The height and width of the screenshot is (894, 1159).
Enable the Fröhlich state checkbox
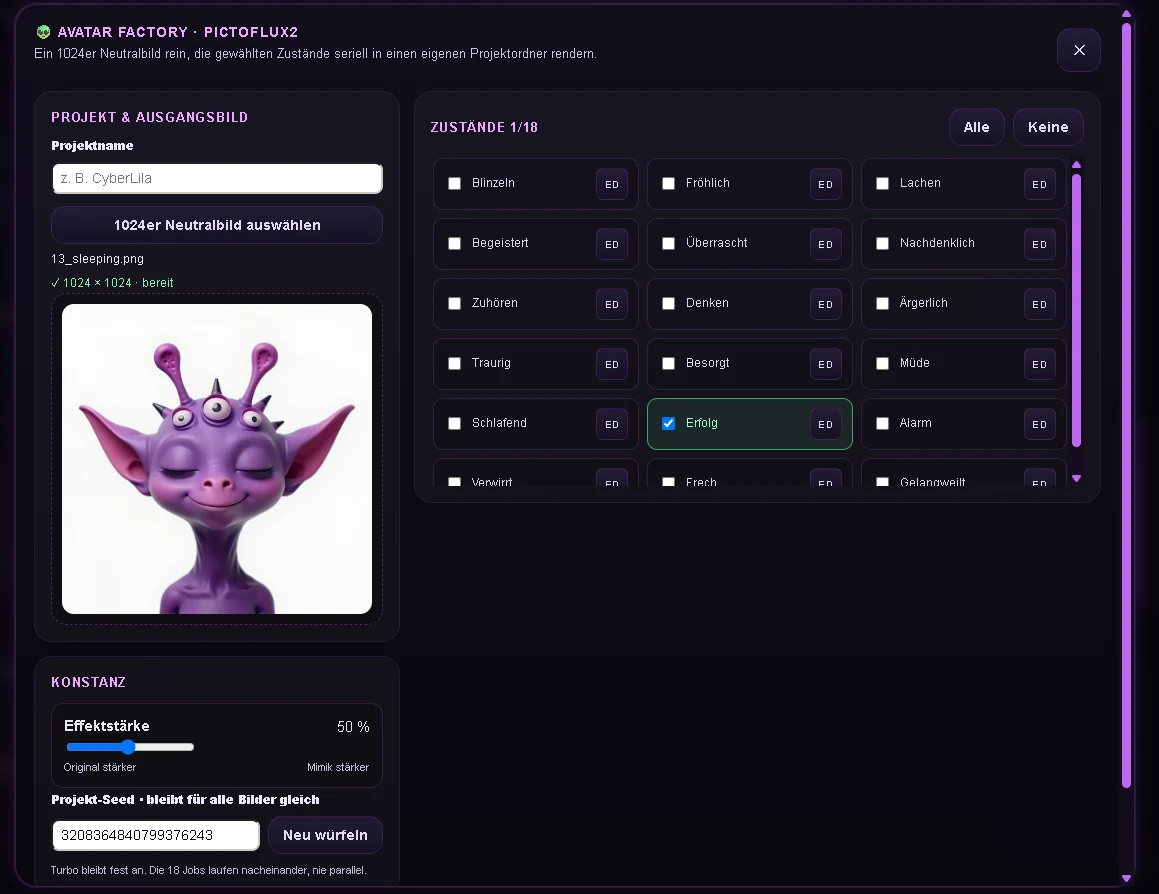(x=668, y=183)
